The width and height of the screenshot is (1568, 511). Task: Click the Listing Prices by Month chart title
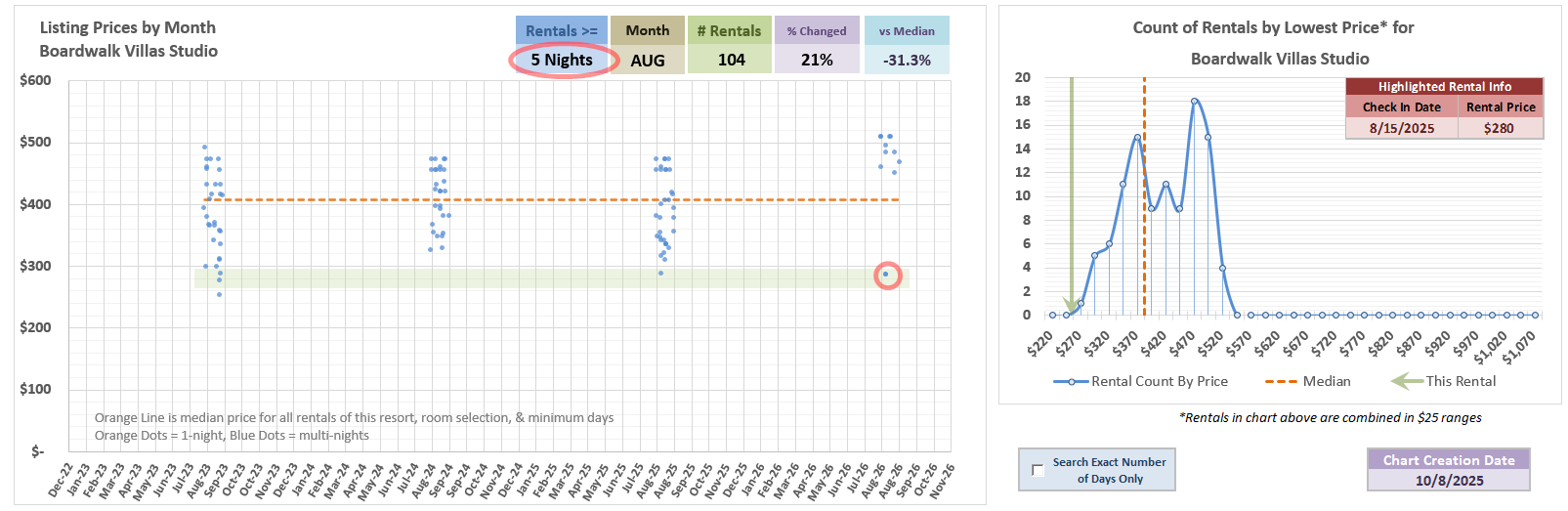pyautogui.click(x=128, y=27)
